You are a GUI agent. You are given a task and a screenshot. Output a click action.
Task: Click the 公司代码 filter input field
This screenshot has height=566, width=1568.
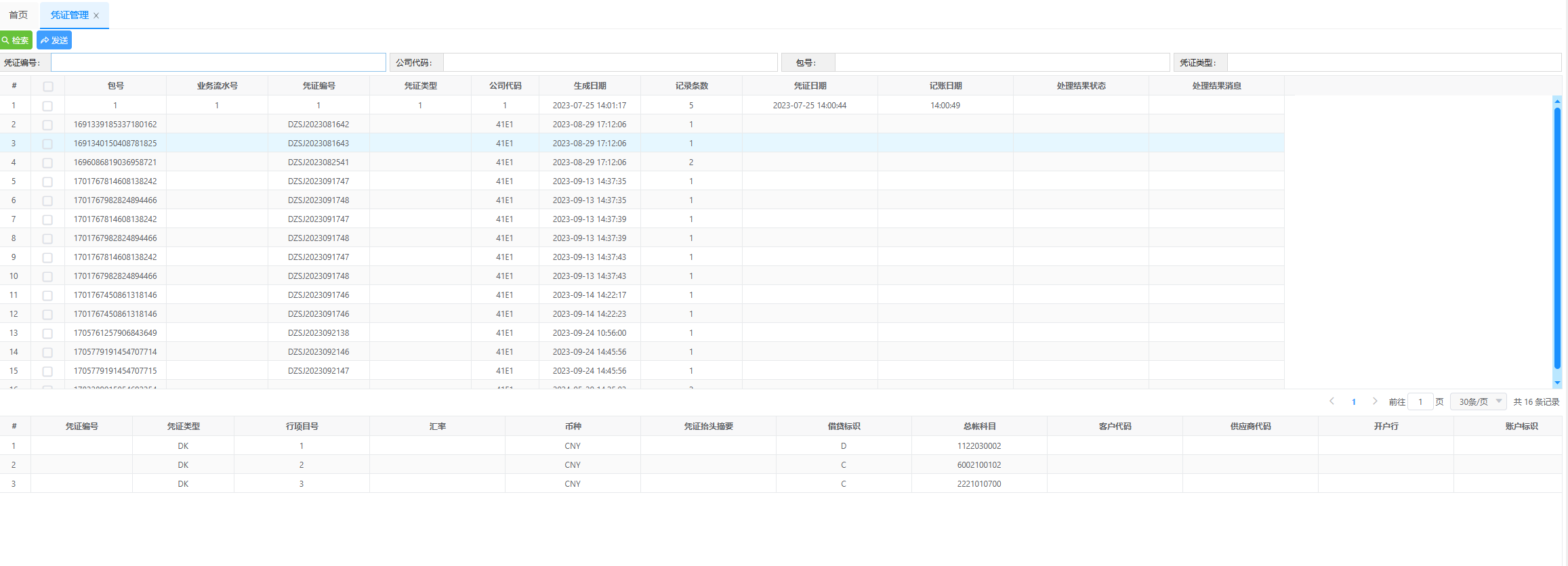(610, 62)
